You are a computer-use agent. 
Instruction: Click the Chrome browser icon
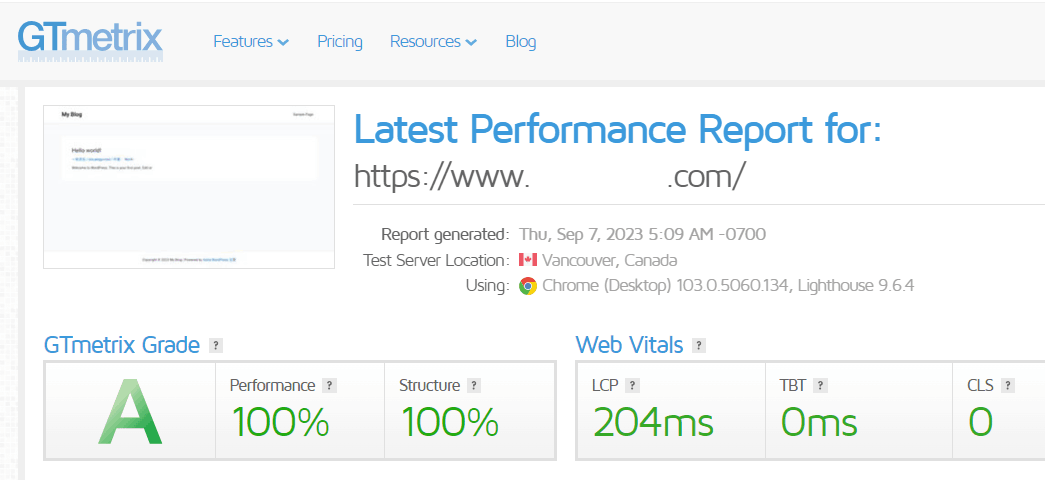coord(528,286)
